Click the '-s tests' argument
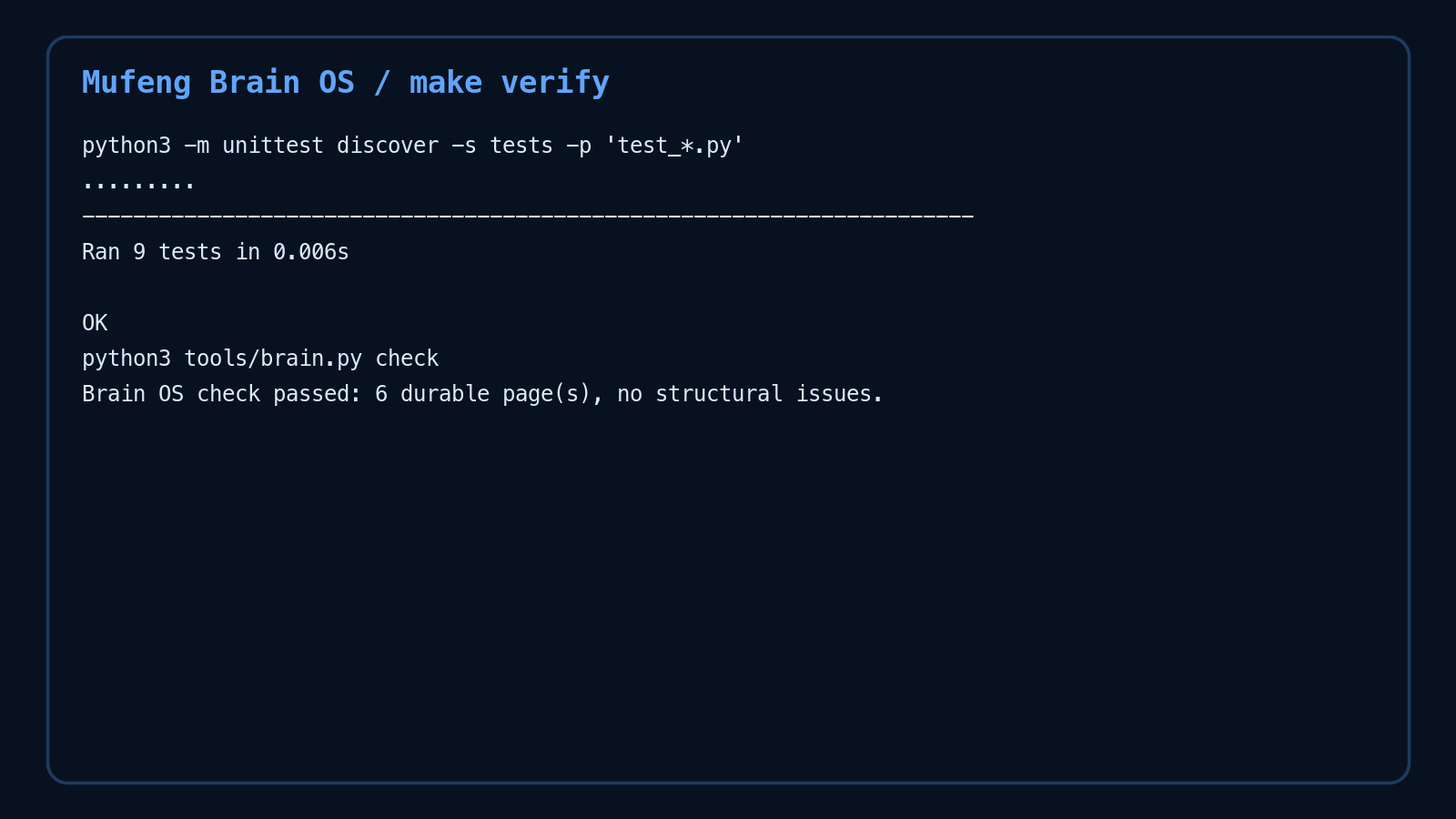 (502, 146)
